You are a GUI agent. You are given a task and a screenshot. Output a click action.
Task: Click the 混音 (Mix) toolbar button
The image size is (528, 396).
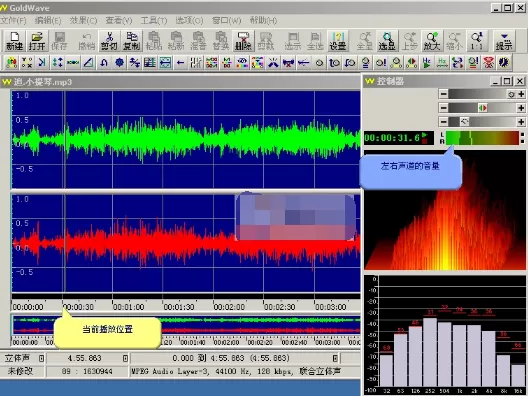tap(198, 41)
